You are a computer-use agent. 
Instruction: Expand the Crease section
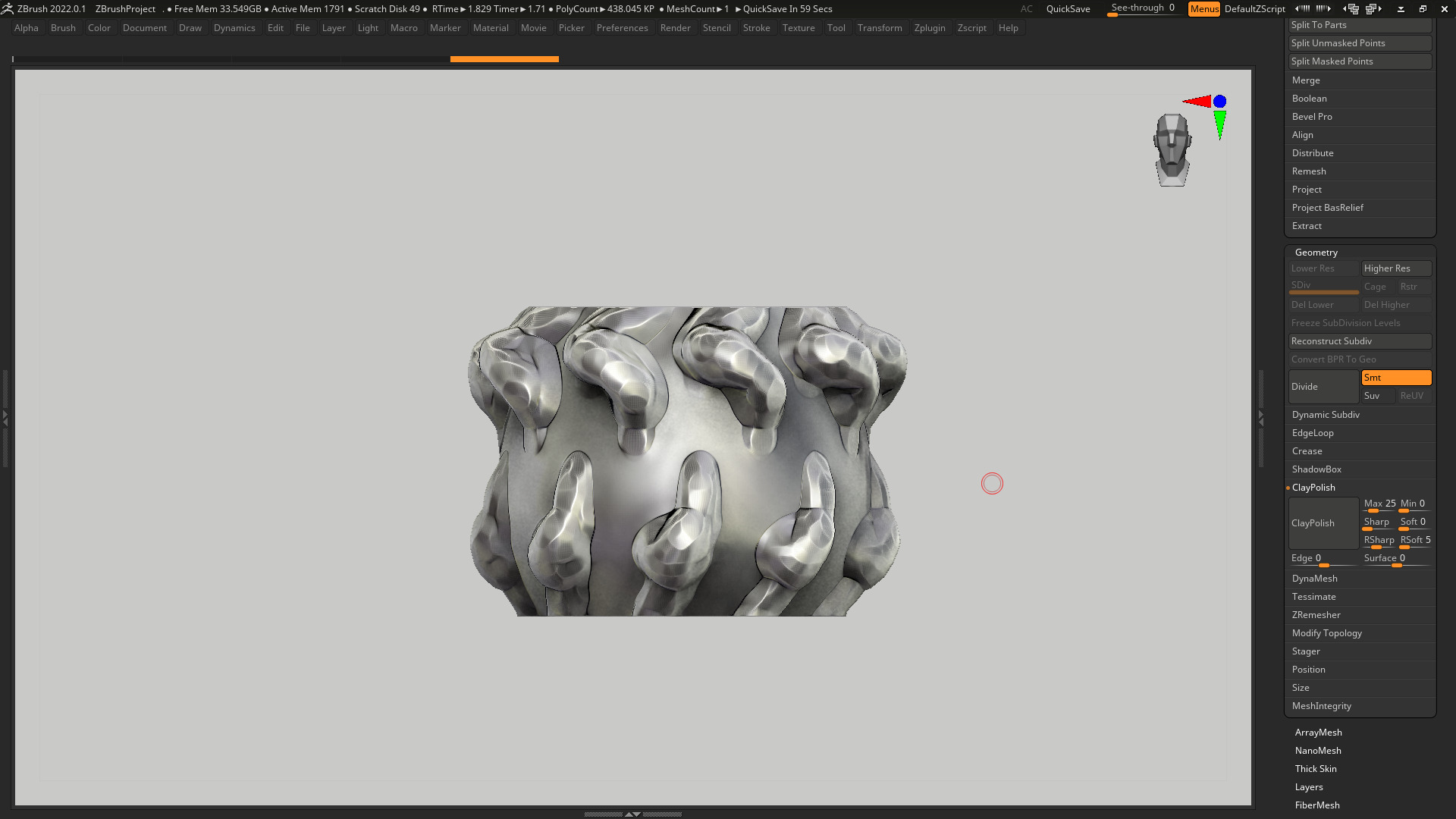[1307, 451]
